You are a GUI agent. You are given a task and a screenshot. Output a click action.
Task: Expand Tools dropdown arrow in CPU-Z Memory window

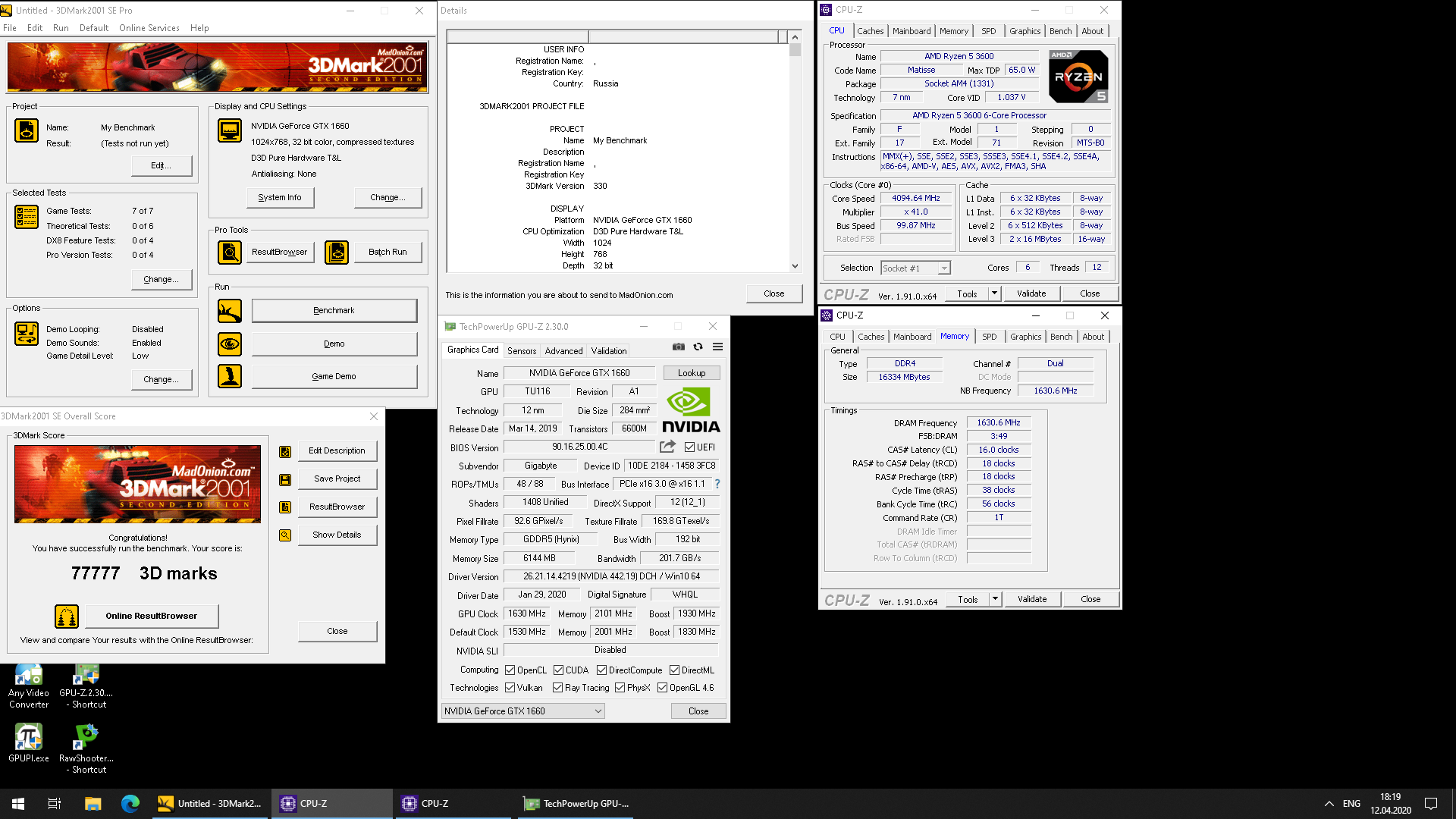(x=995, y=599)
